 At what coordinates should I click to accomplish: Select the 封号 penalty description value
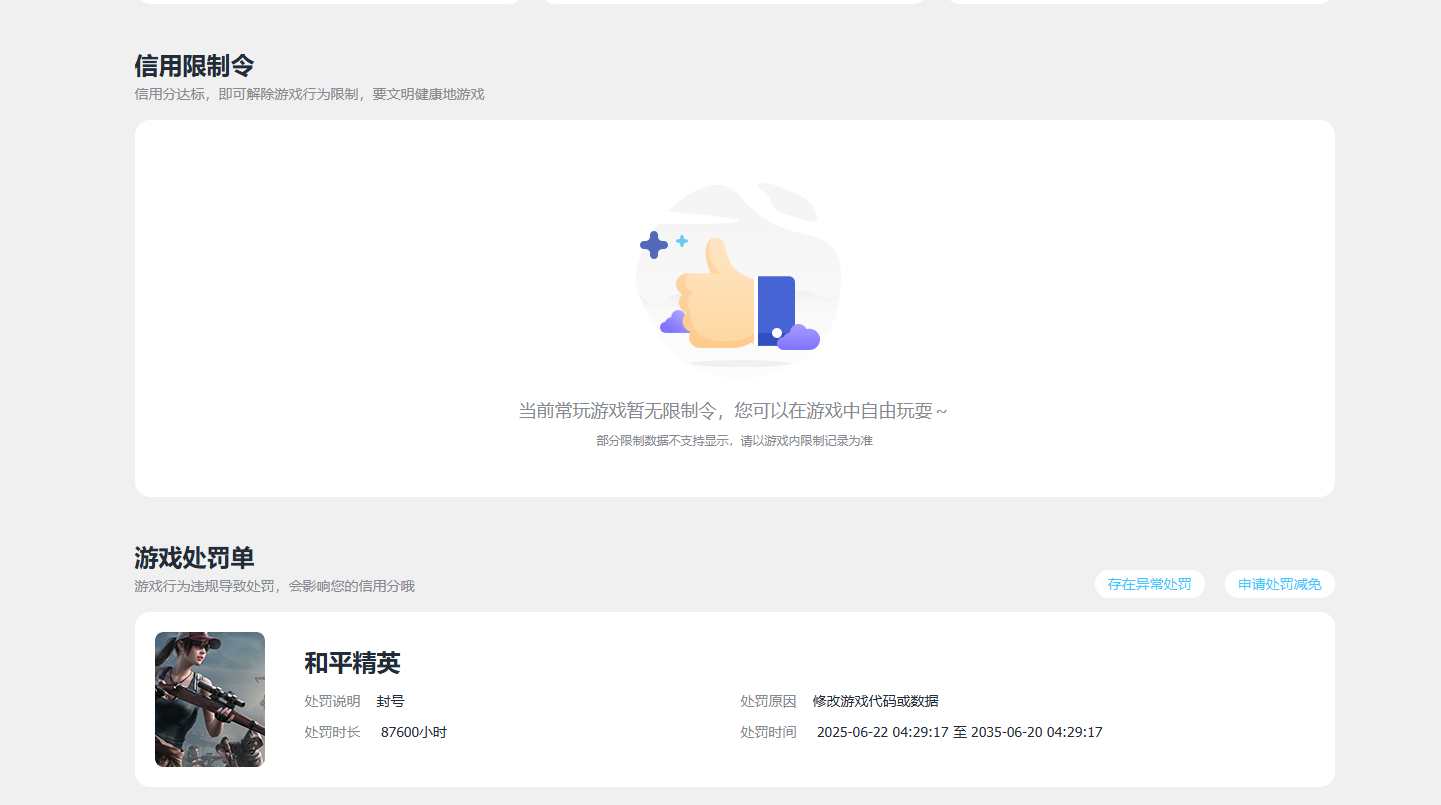tap(390, 702)
